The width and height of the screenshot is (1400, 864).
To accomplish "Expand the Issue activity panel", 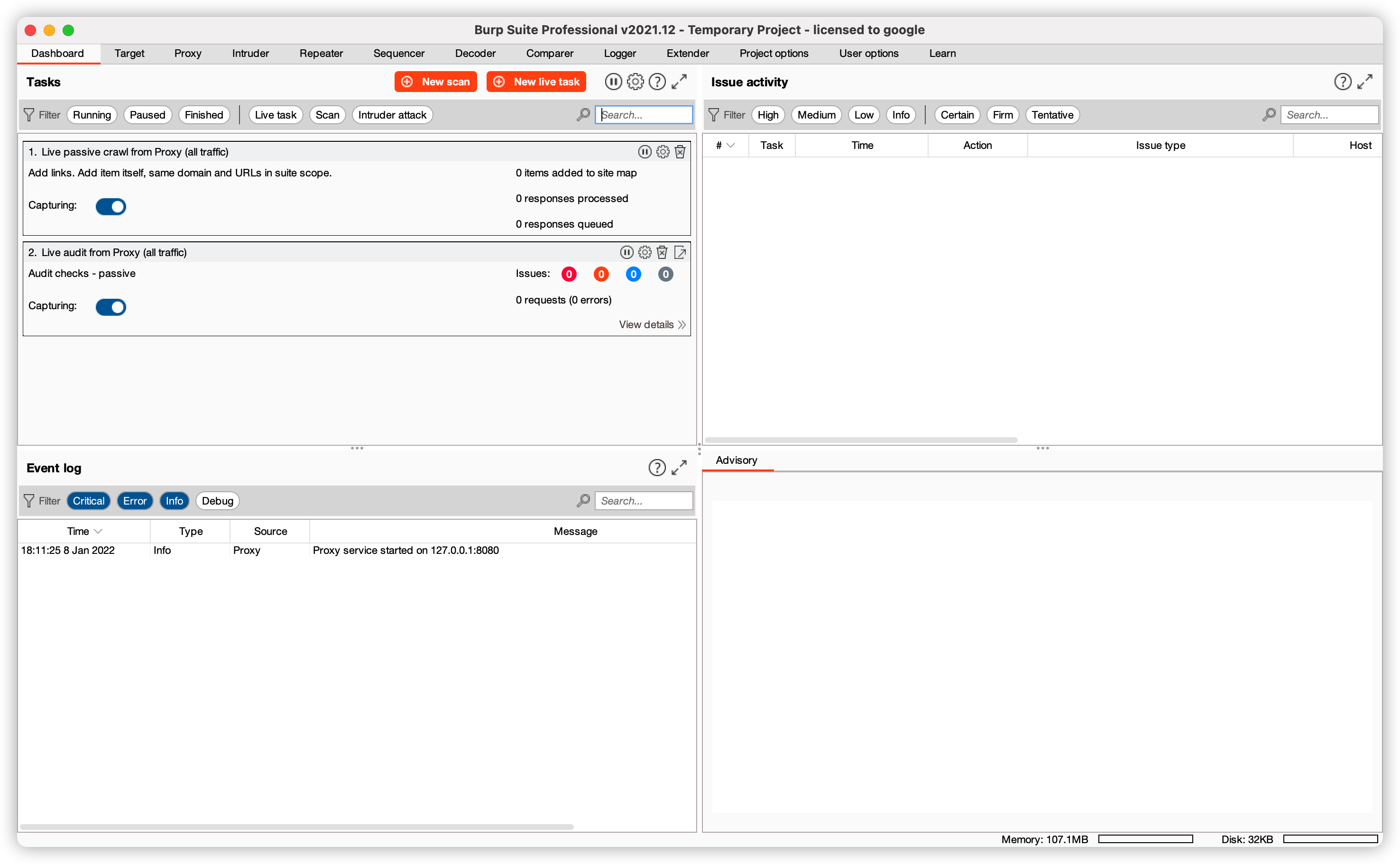I will coord(1364,82).
